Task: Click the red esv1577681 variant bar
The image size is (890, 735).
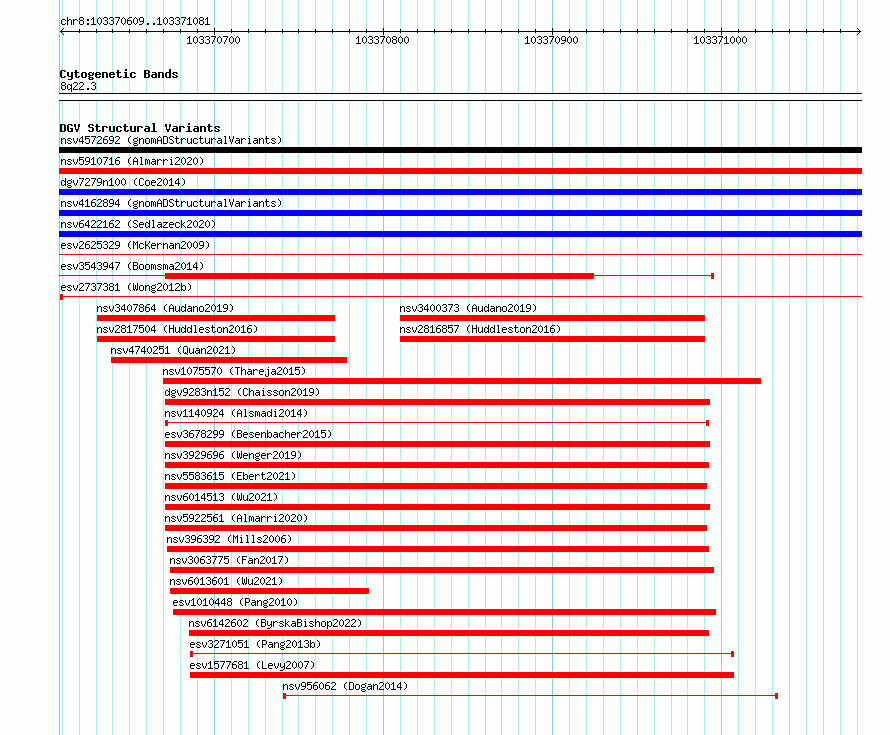Action: tap(462, 675)
